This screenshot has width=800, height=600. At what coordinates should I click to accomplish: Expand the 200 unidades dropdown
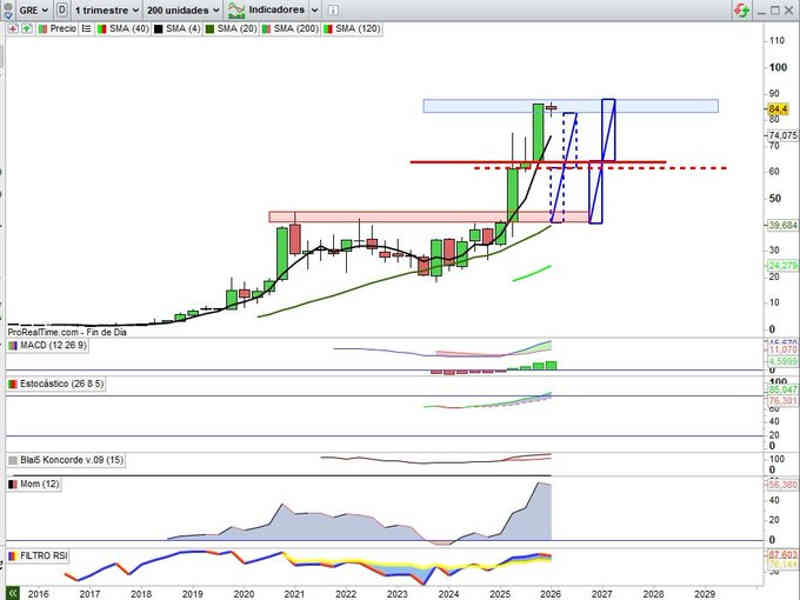pos(183,10)
